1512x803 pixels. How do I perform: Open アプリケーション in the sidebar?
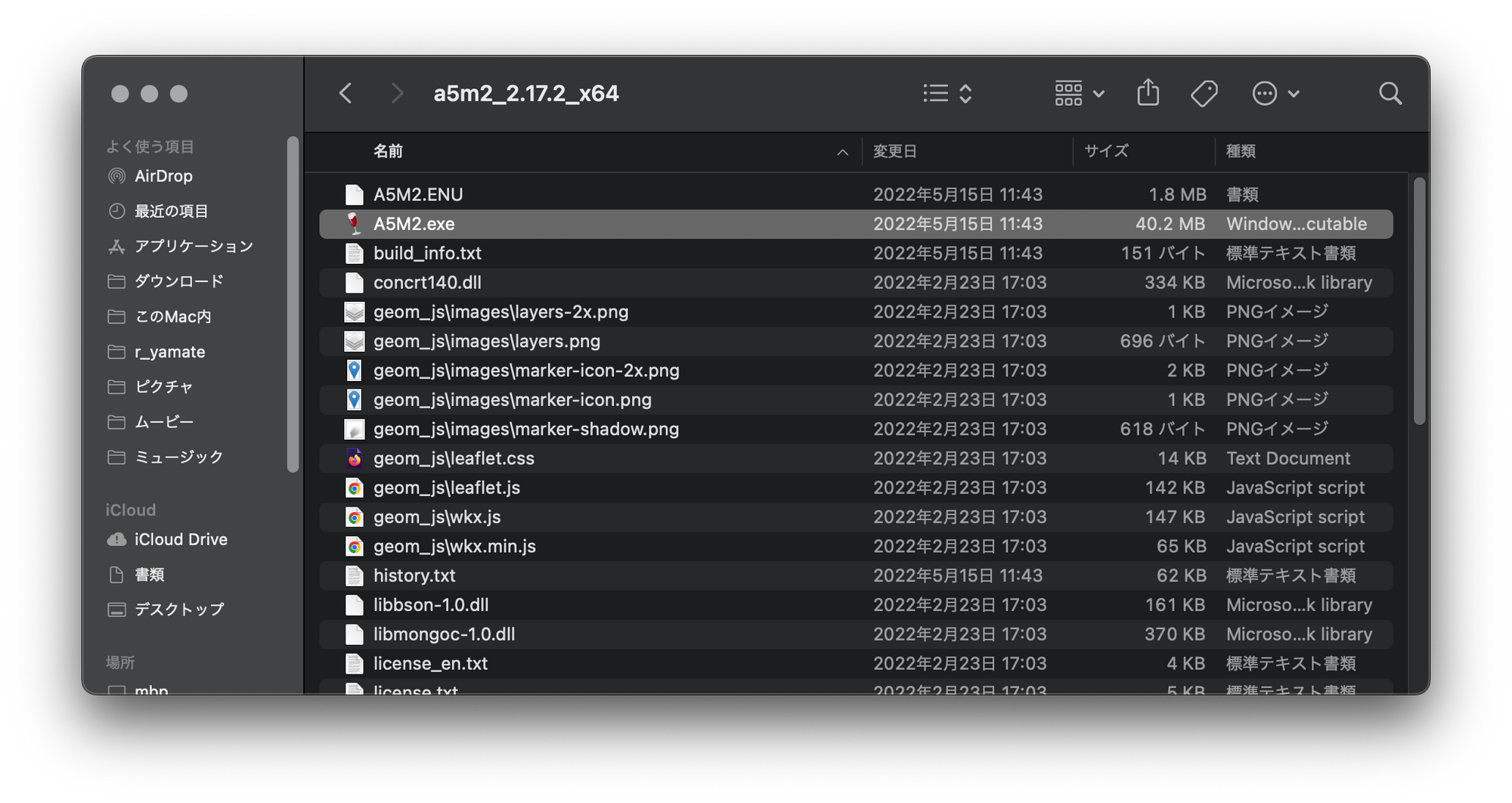tap(194, 246)
